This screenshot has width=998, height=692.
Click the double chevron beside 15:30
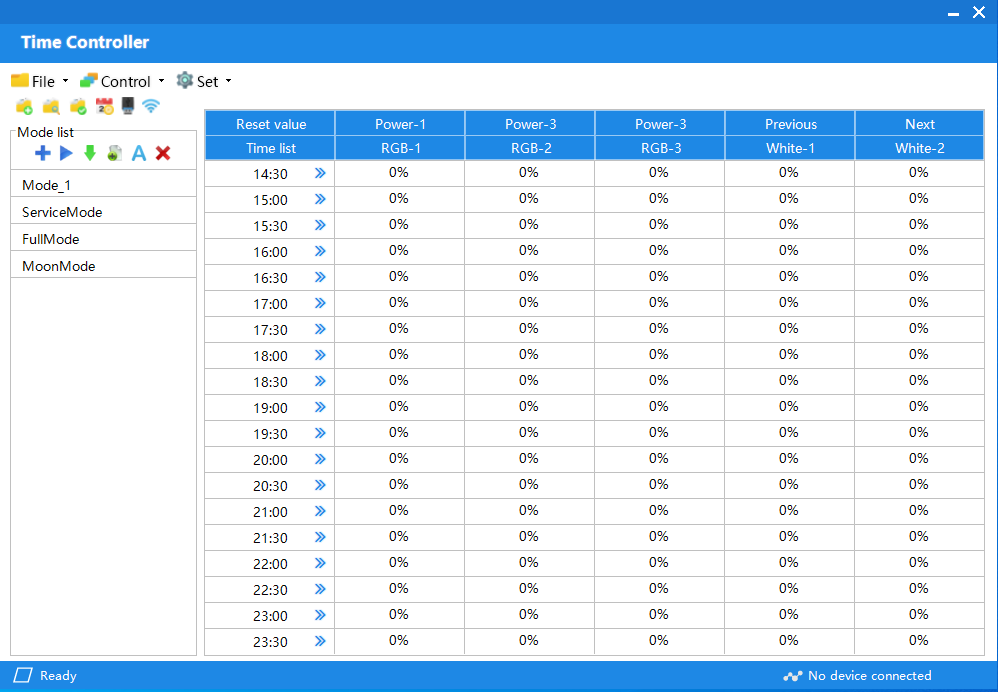click(x=320, y=225)
